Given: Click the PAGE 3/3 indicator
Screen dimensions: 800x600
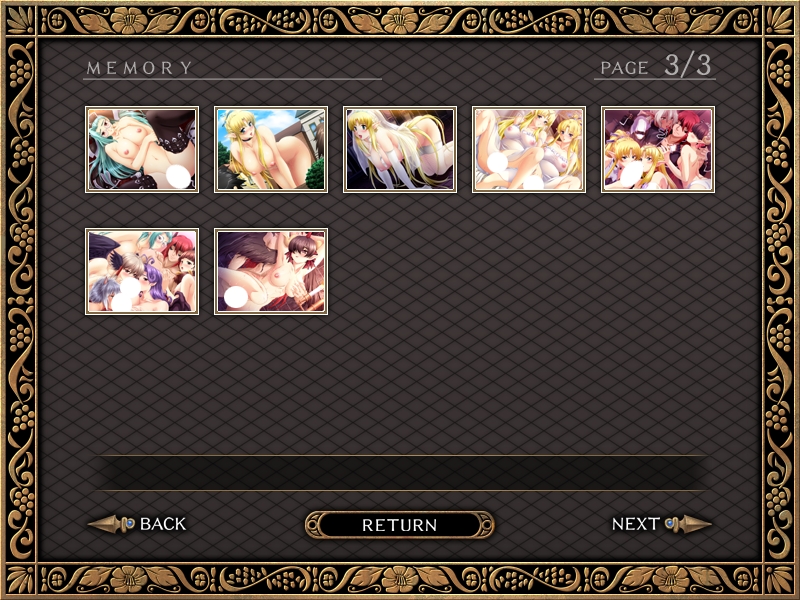Looking at the screenshot, I should click(656, 66).
